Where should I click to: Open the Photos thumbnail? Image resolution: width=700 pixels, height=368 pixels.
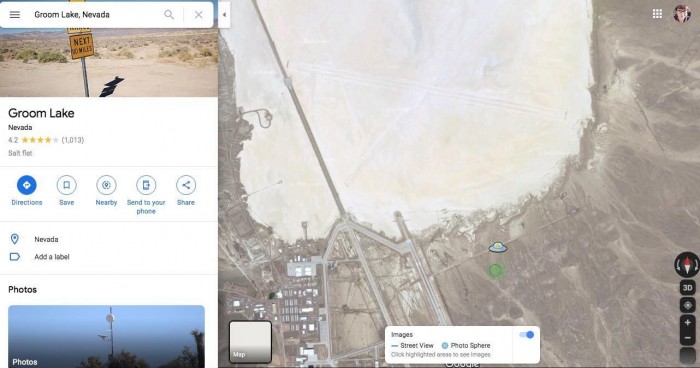106,337
